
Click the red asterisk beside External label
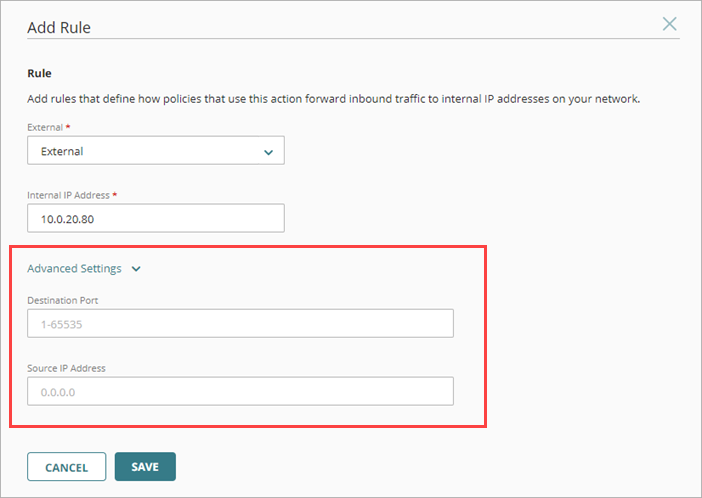[66, 128]
